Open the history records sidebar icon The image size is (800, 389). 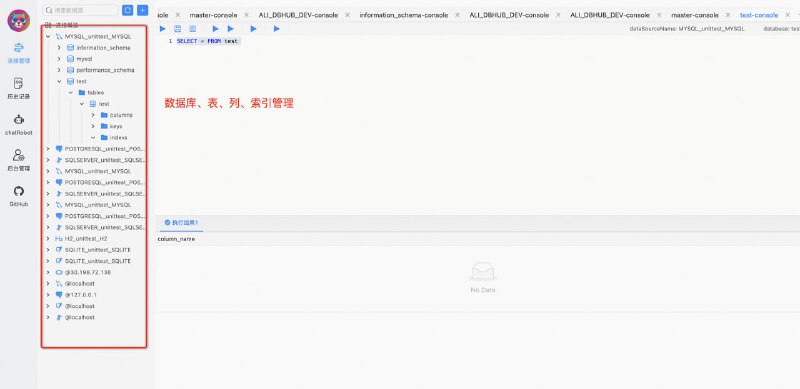[x=19, y=83]
